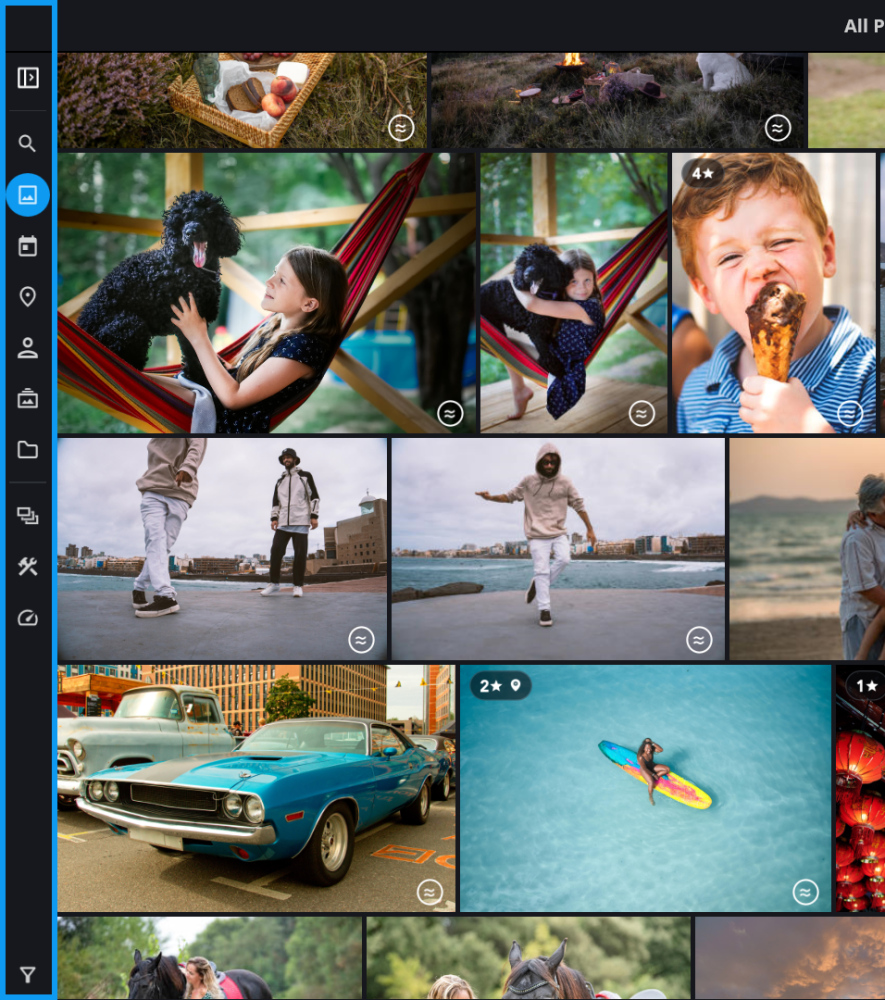Select the girl hugging poodle photo
Viewport: 885px width, 1000px height.
point(574,293)
